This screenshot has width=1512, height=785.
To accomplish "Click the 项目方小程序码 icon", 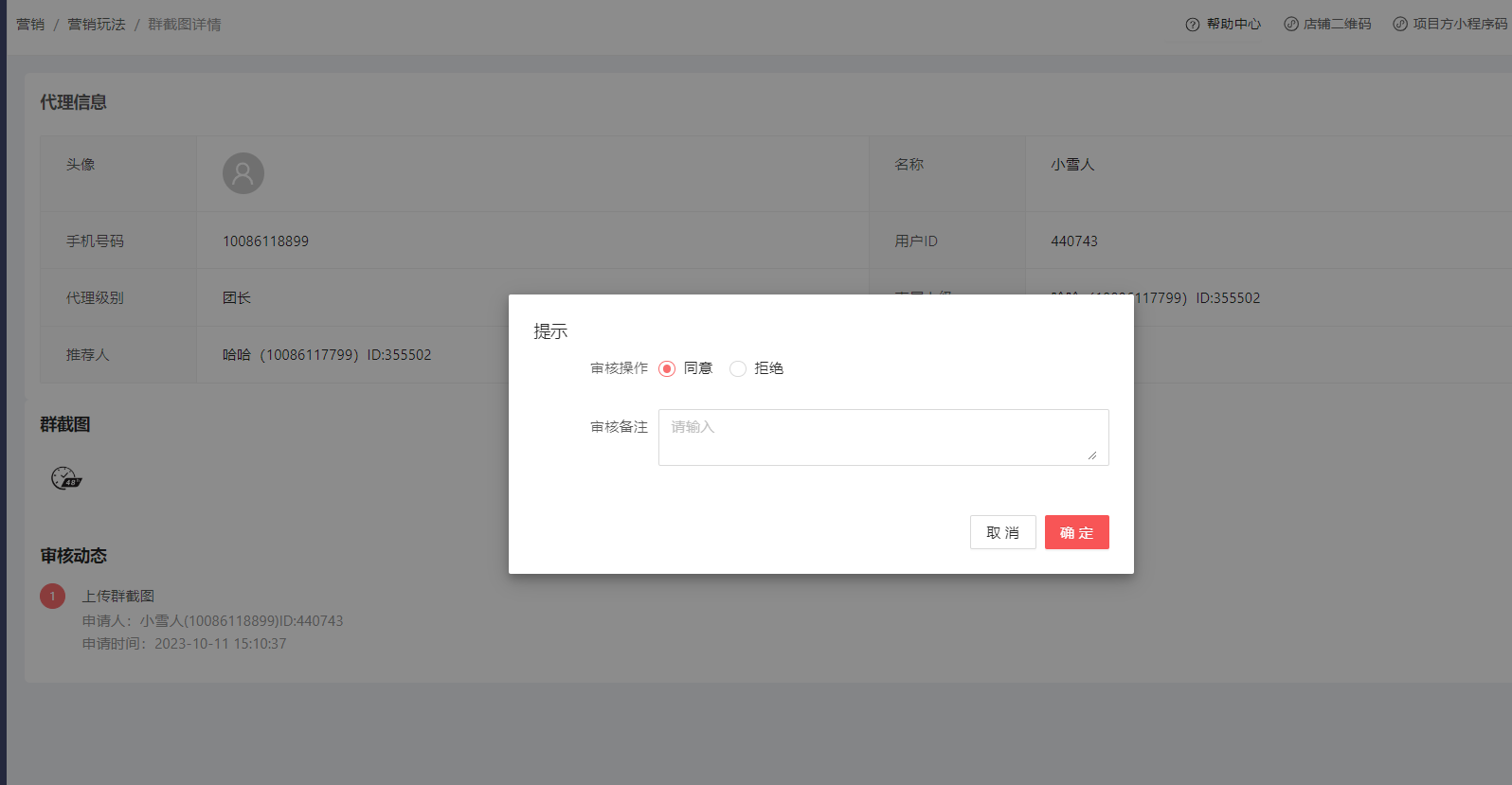I will (x=1399, y=25).
